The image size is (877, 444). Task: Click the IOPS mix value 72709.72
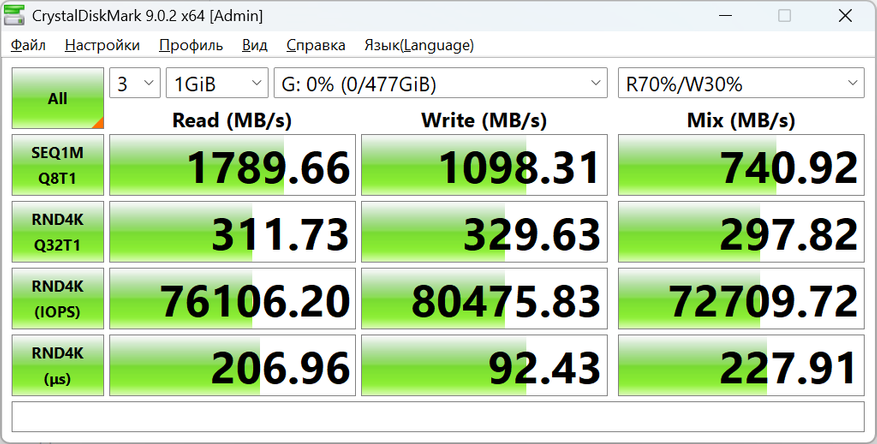741,299
